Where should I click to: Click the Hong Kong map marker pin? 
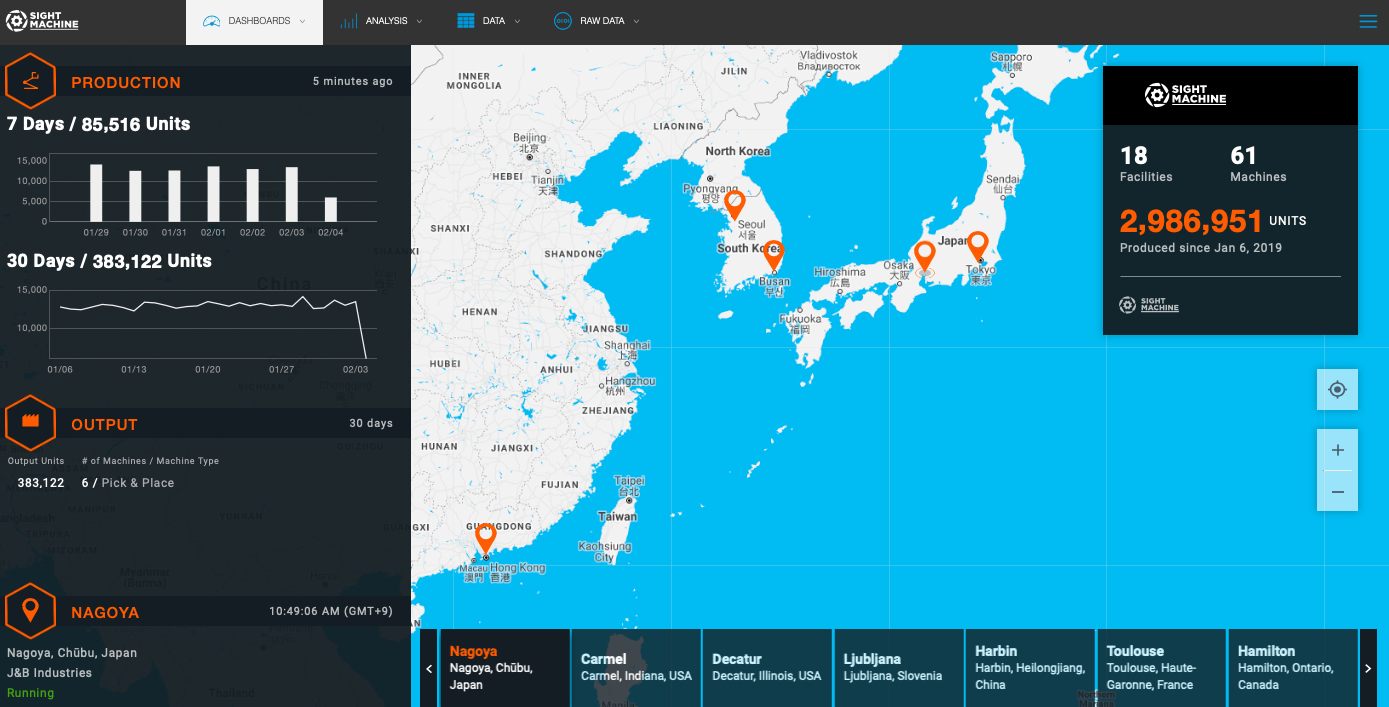486,538
